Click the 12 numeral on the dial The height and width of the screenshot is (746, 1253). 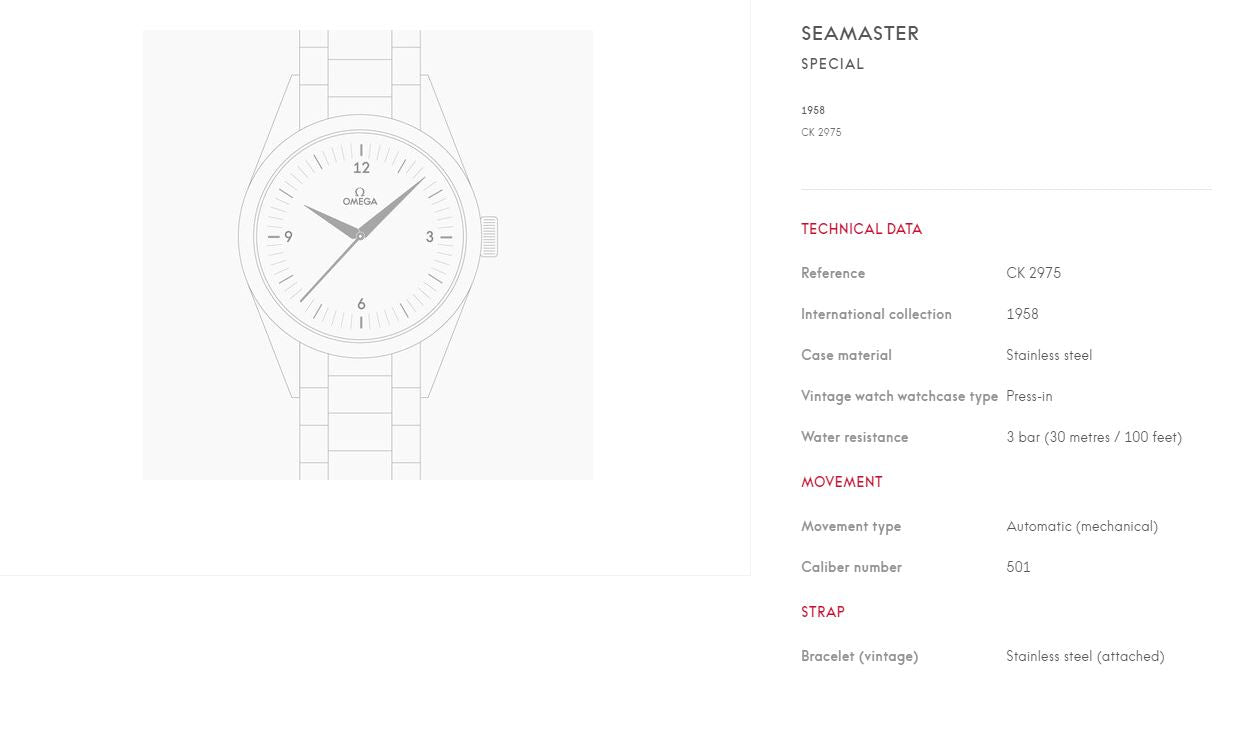pos(361,168)
